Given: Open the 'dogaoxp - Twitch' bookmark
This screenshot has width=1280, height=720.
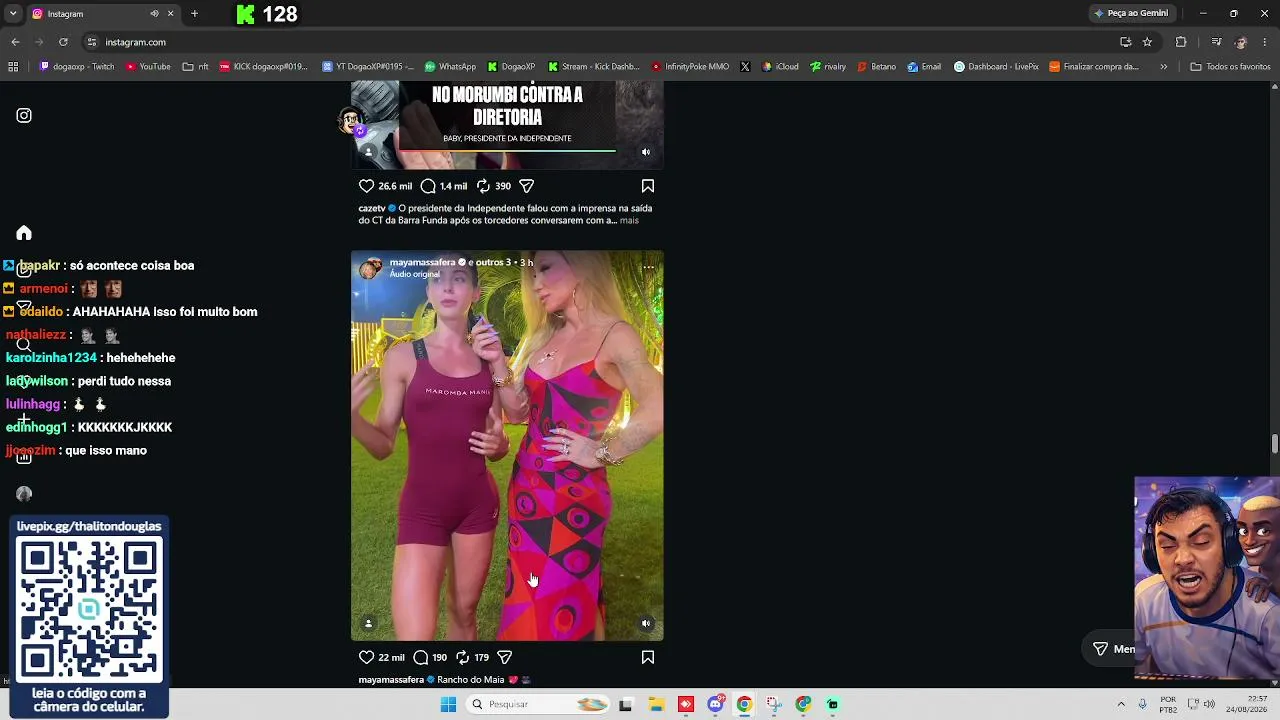Looking at the screenshot, I should 77,67.
